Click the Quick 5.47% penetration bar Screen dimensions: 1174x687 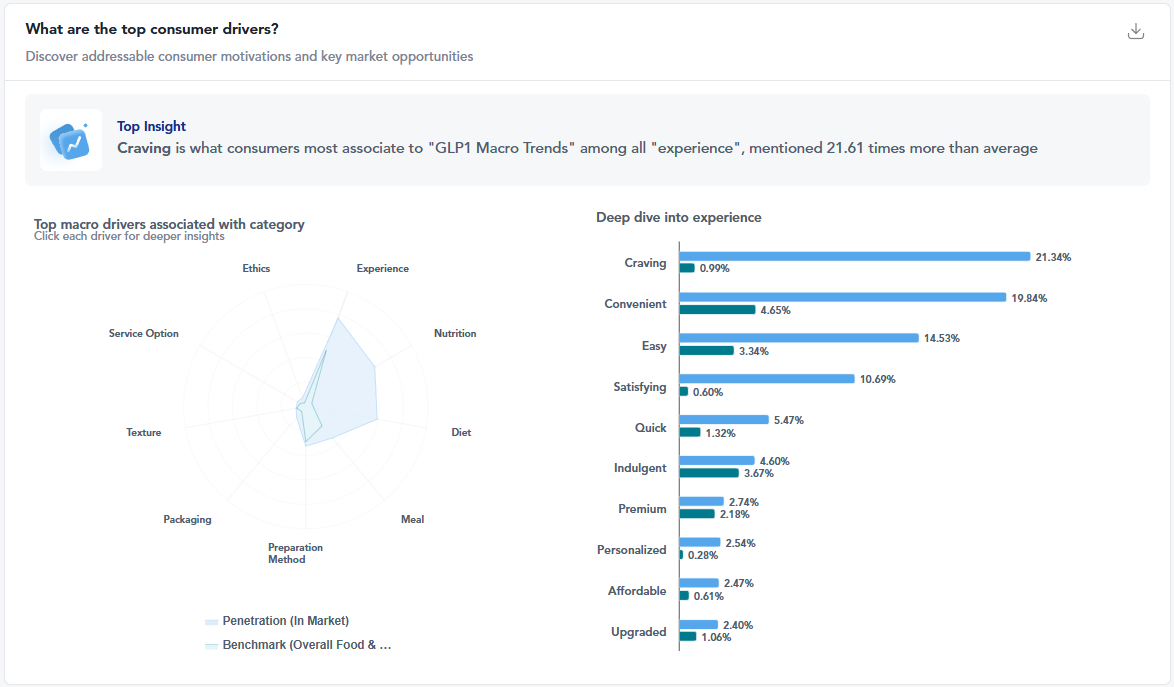[723, 420]
